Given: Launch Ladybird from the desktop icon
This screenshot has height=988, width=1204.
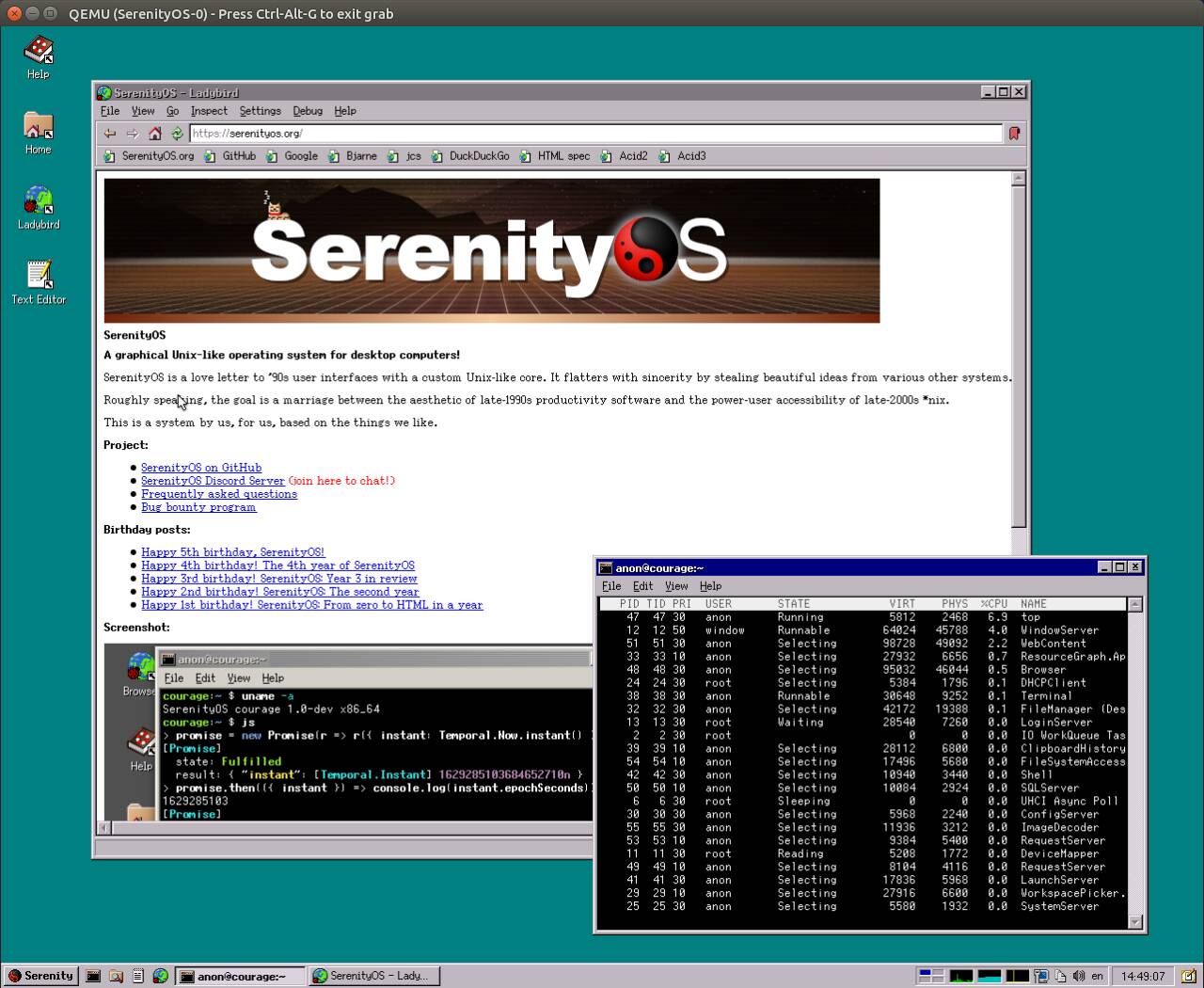Looking at the screenshot, I should [x=38, y=208].
